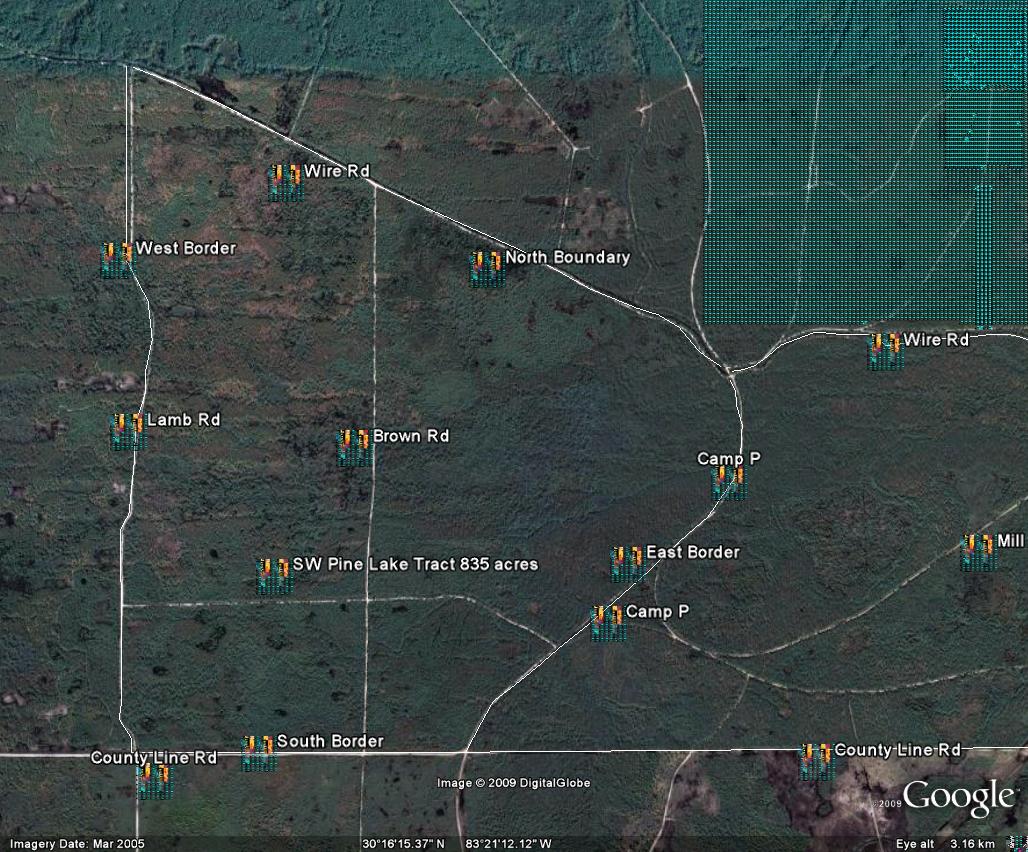Select Camp P placemark icon with label beside it
This screenshot has height=852, width=1028.
pyautogui.click(x=607, y=622)
